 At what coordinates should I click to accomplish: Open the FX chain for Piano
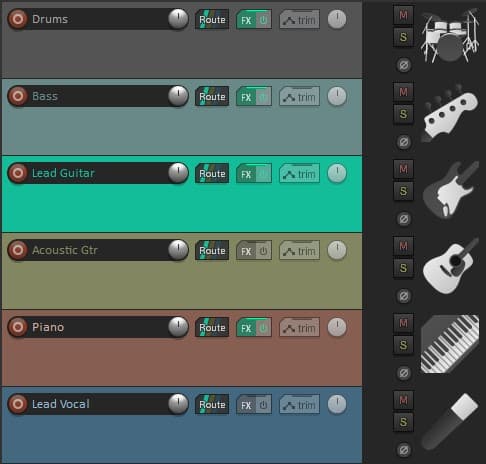(246, 328)
